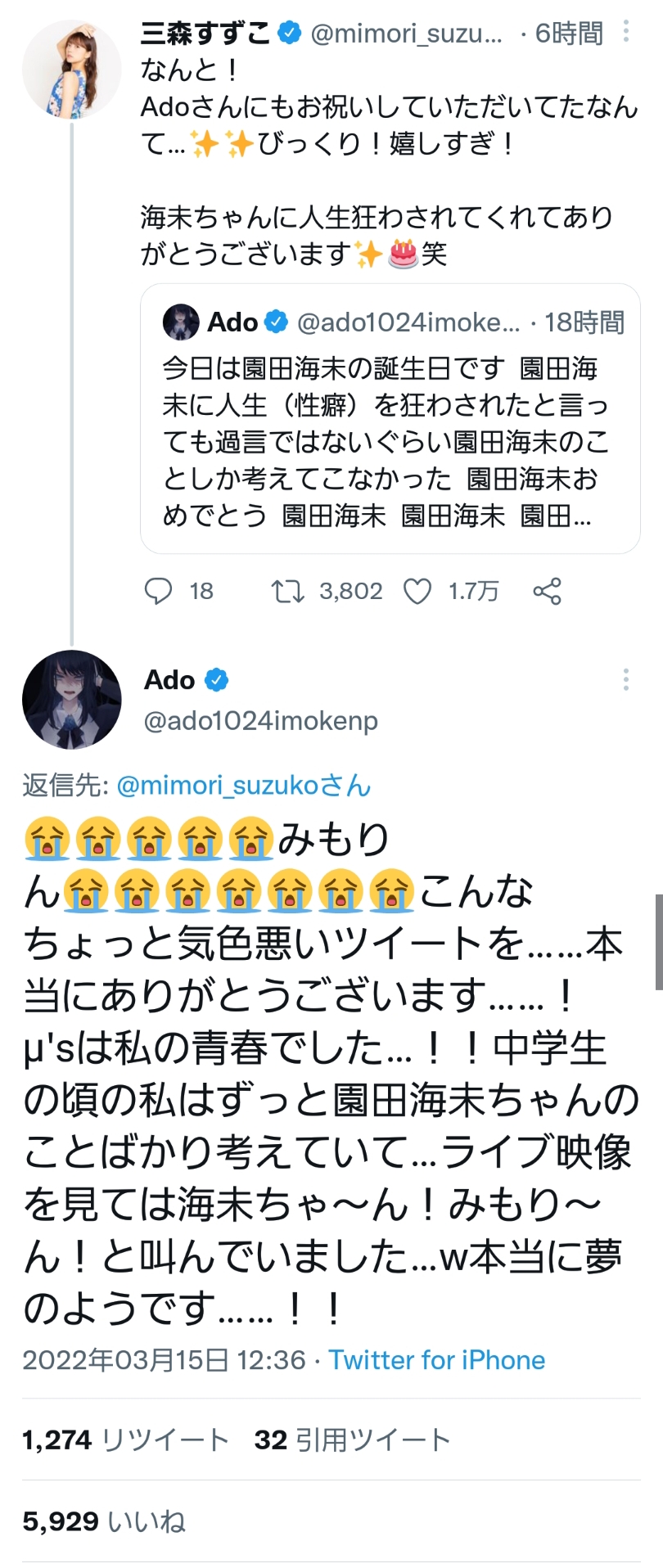Open the @ado1024imokenp handle under Ado's name
This screenshot has height=1568, width=663.
tap(261, 721)
